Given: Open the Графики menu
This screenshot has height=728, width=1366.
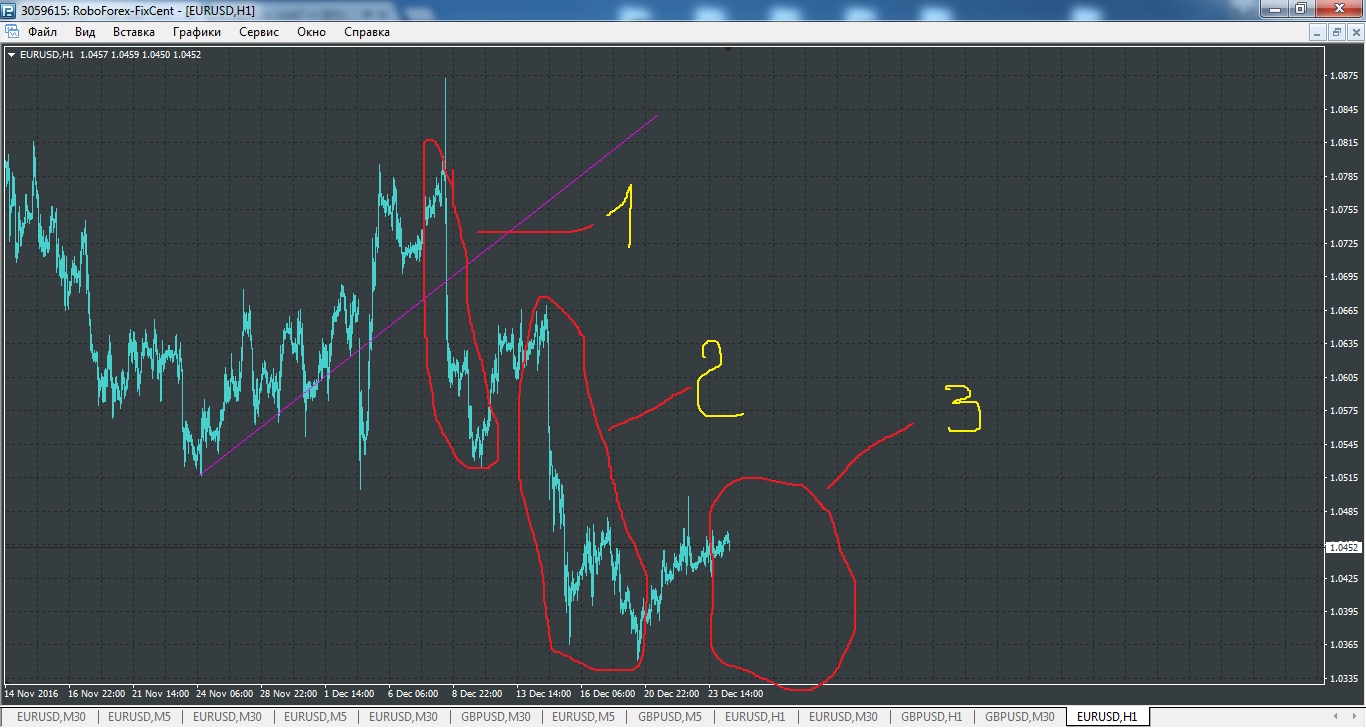Looking at the screenshot, I should point(196,32).
